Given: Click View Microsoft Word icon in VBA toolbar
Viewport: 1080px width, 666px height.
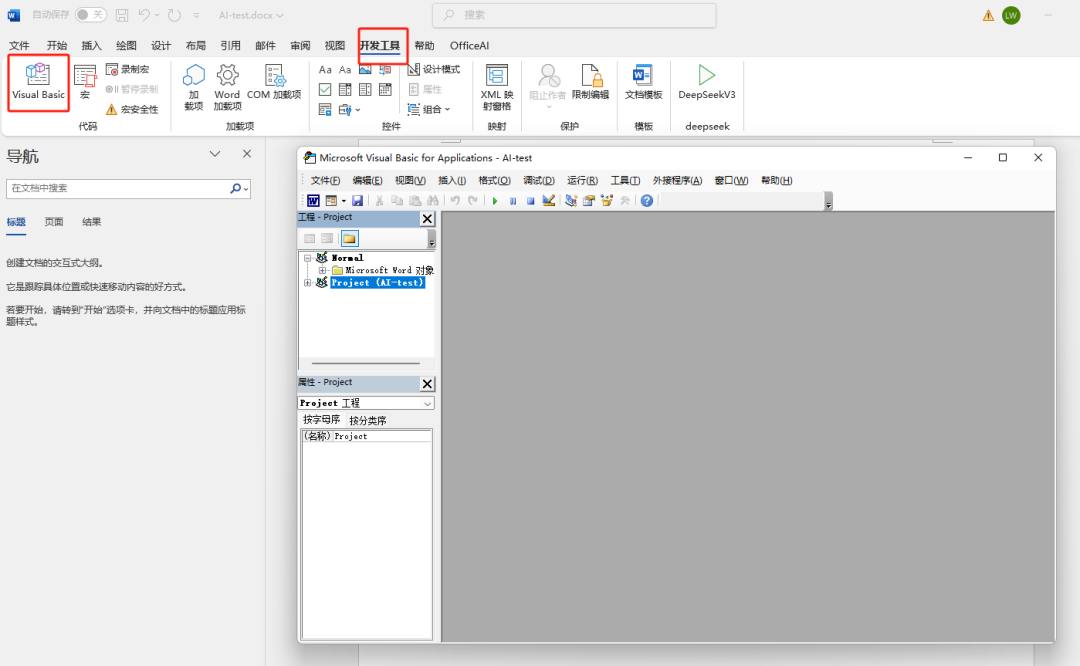Looking at the screenshot, I should (313, 200).
